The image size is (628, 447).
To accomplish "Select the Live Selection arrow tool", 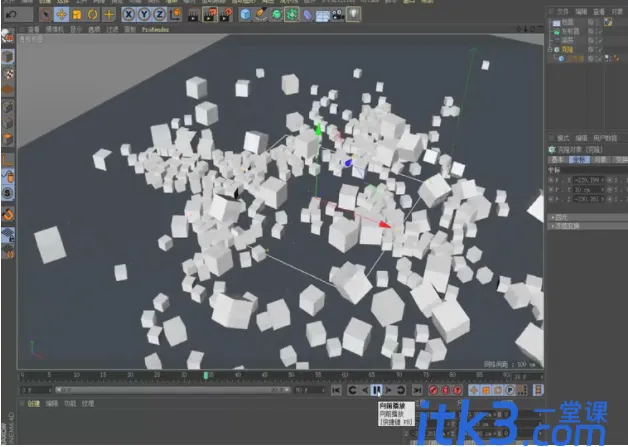I will (46, 15).
